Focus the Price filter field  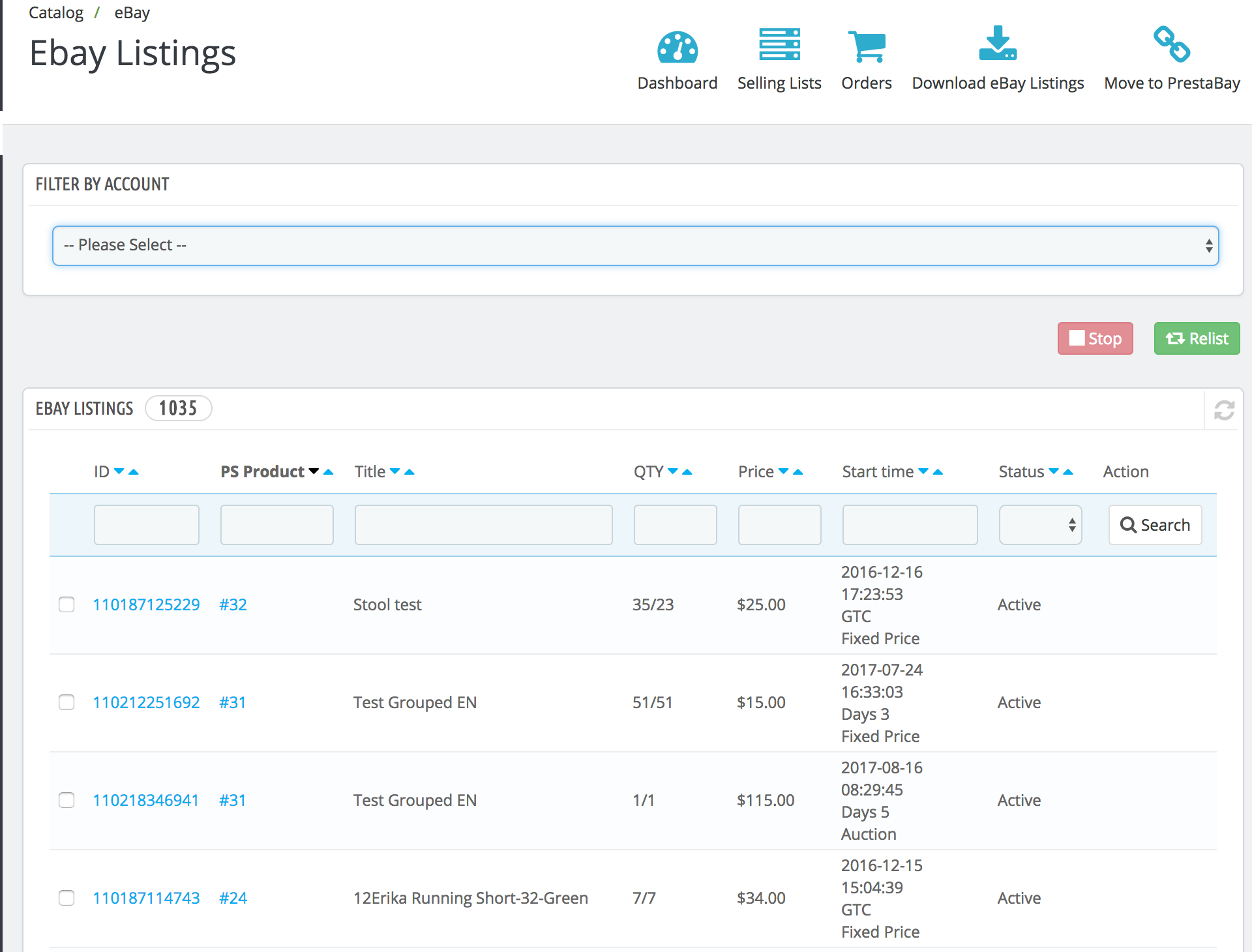(x=780, y=525)
